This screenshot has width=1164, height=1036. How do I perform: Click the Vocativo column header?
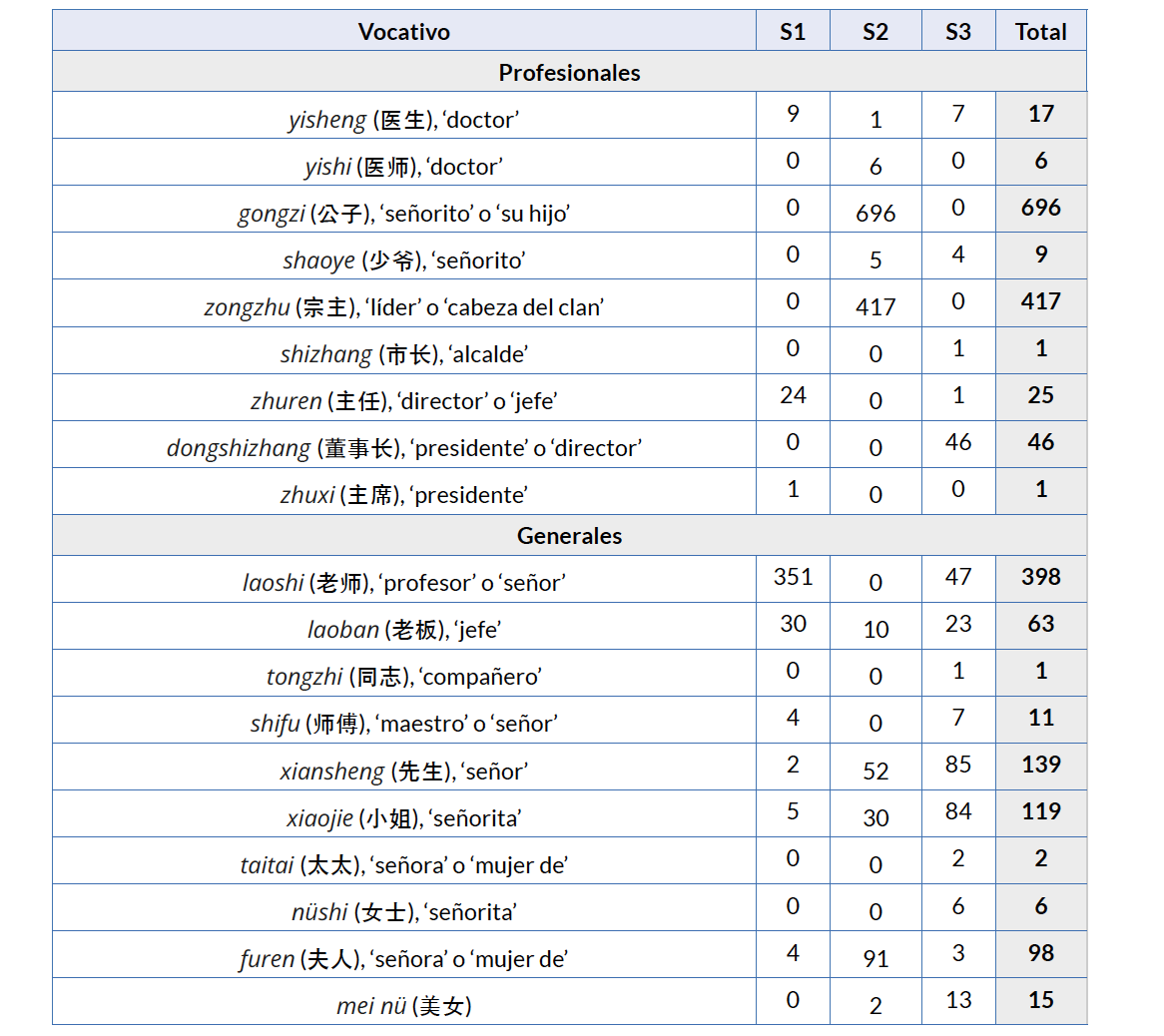tap(403, 32)
